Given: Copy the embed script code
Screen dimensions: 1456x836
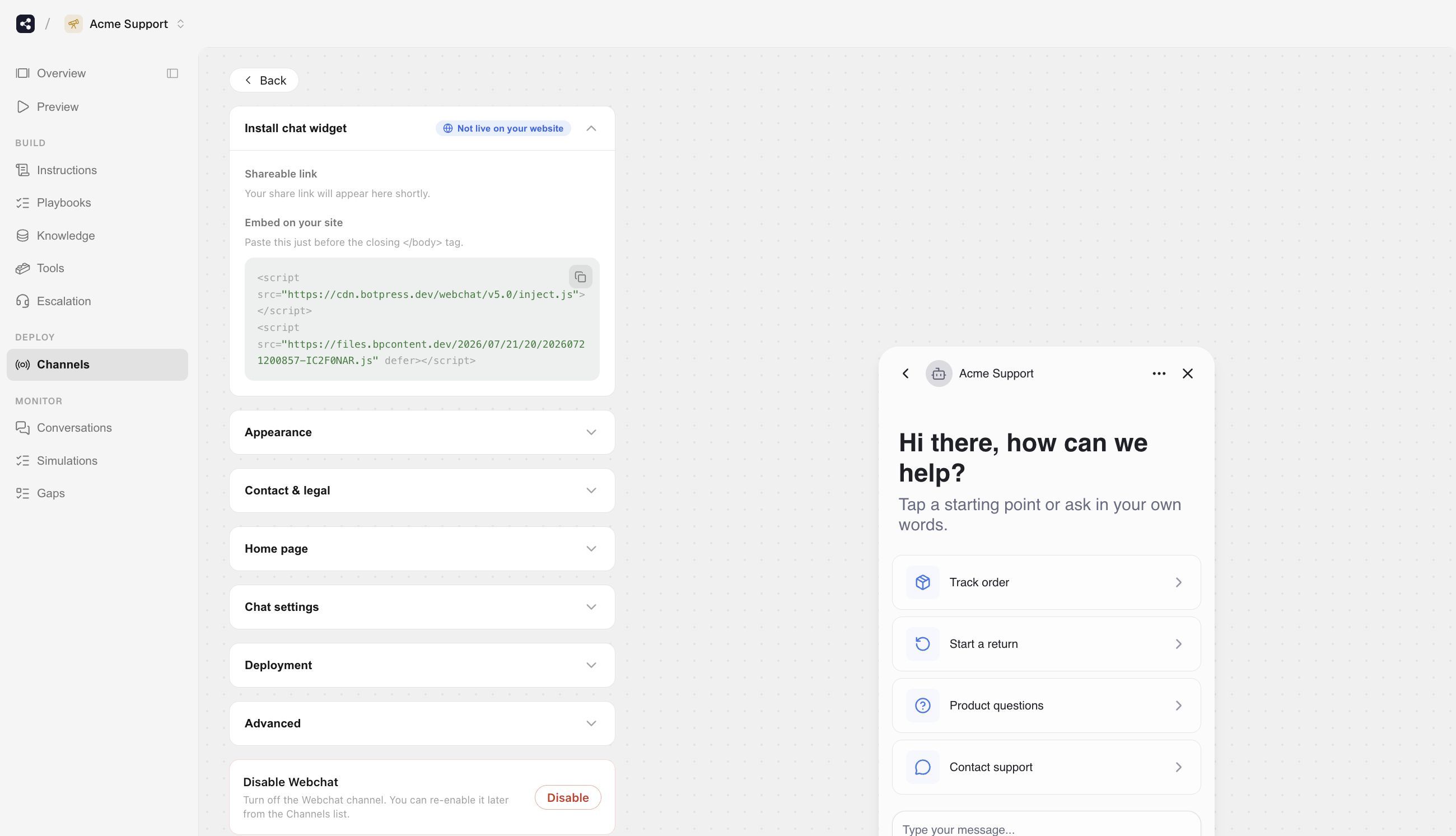Looking at the screenshot, I should coord(581,277).
